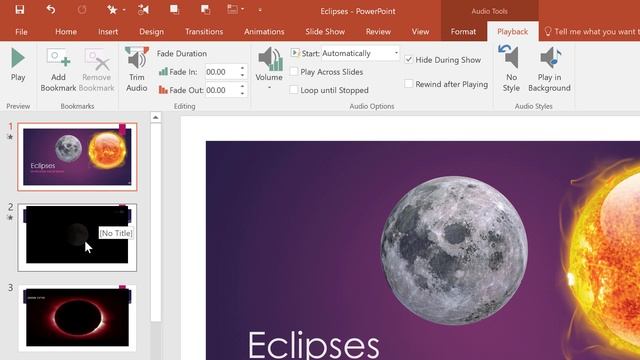Open the Audio Tools Format tab
Image resolution: width=640 pixels, height=360 pixels.
[463, 31]
